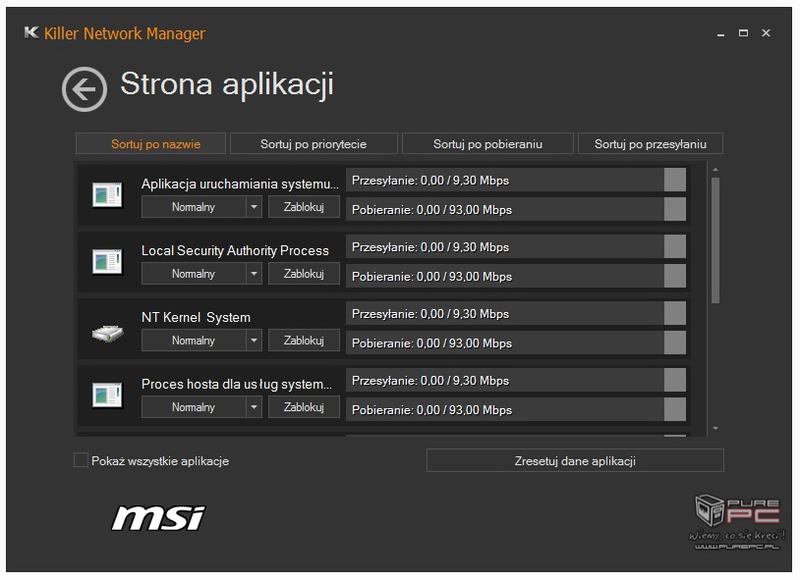Click the Killer K logo icon
Viewport: 800px width, 580px height.
(x=31, y=33)
